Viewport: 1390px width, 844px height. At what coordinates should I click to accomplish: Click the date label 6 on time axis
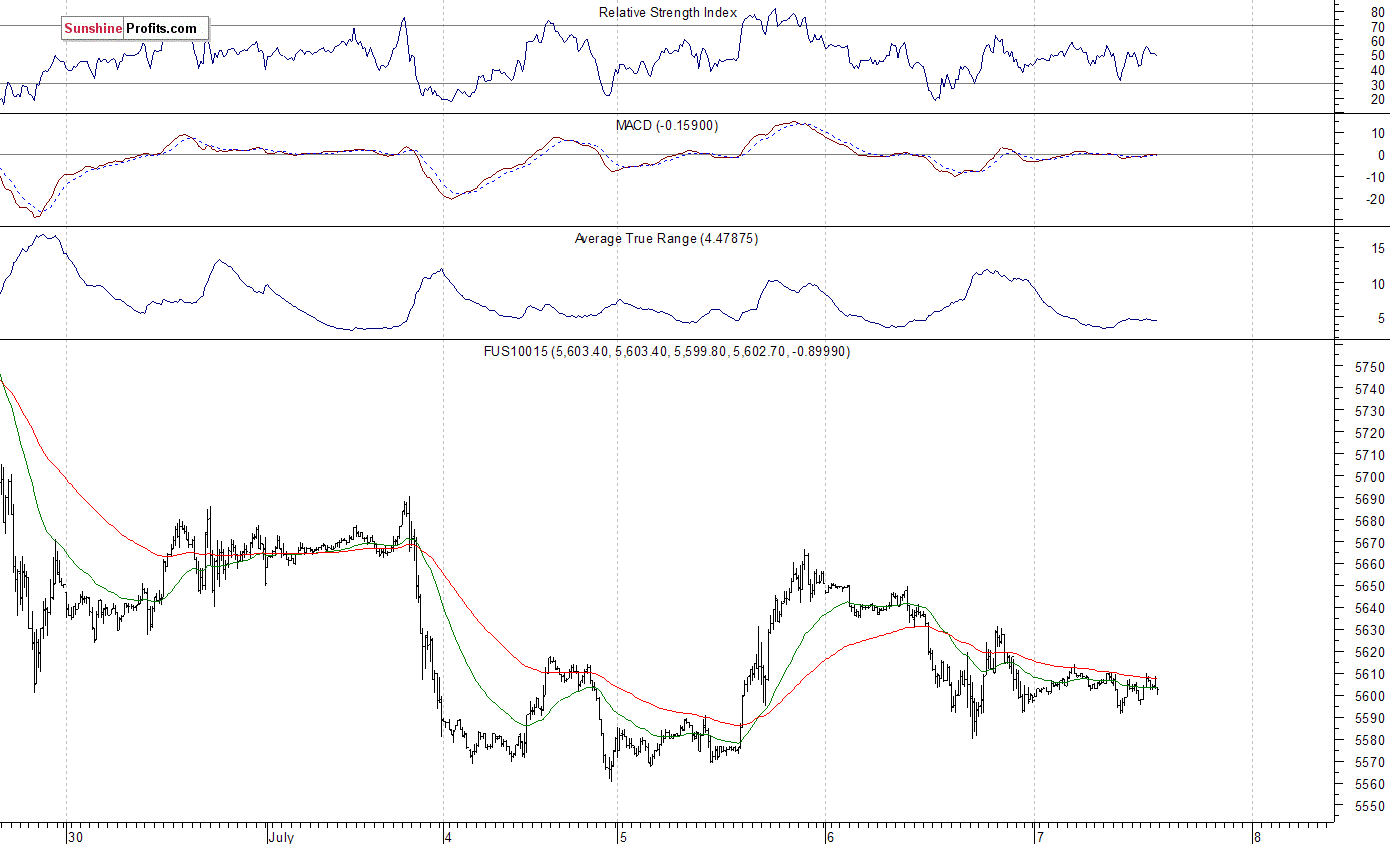pyautogui.click(x=829, y=837)
